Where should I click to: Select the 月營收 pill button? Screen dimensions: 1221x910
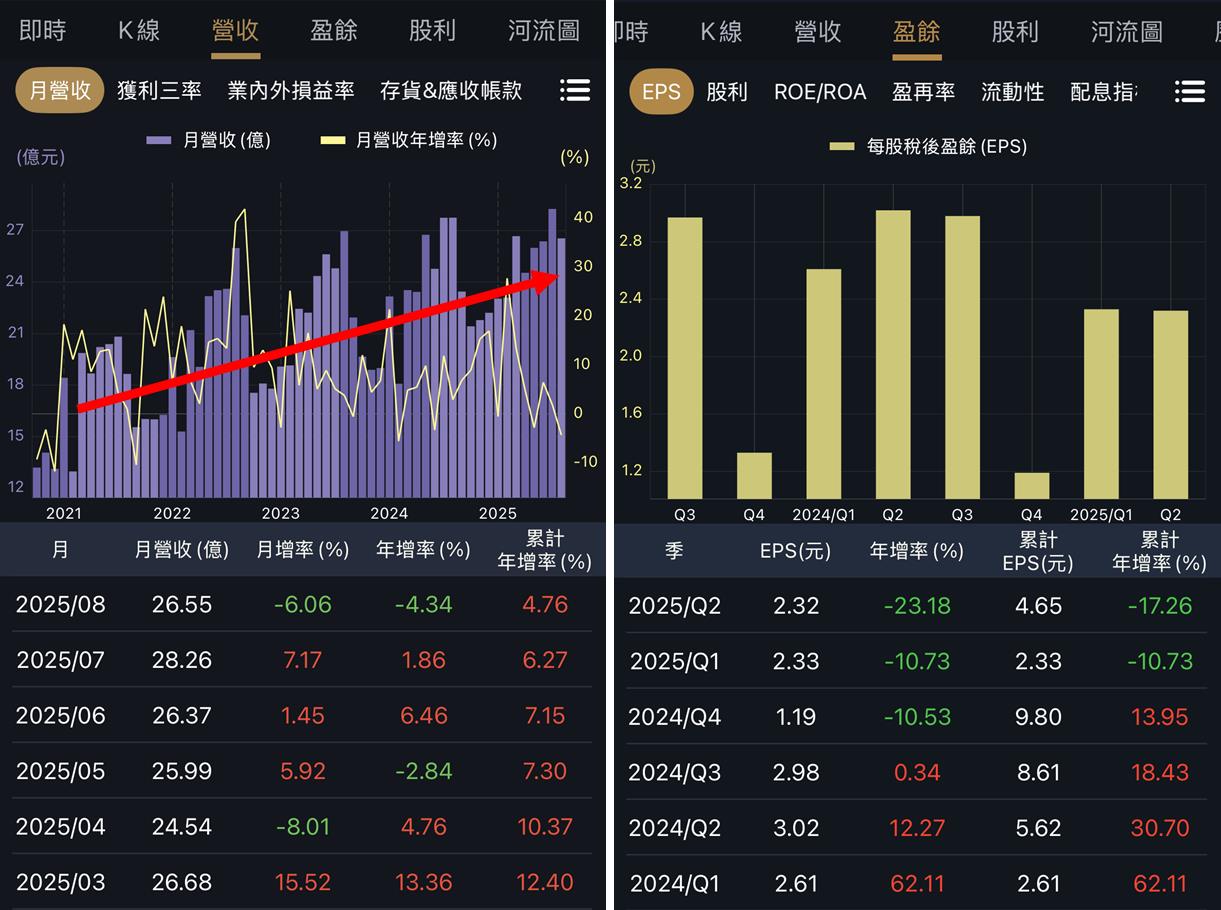tap(59, 89)
